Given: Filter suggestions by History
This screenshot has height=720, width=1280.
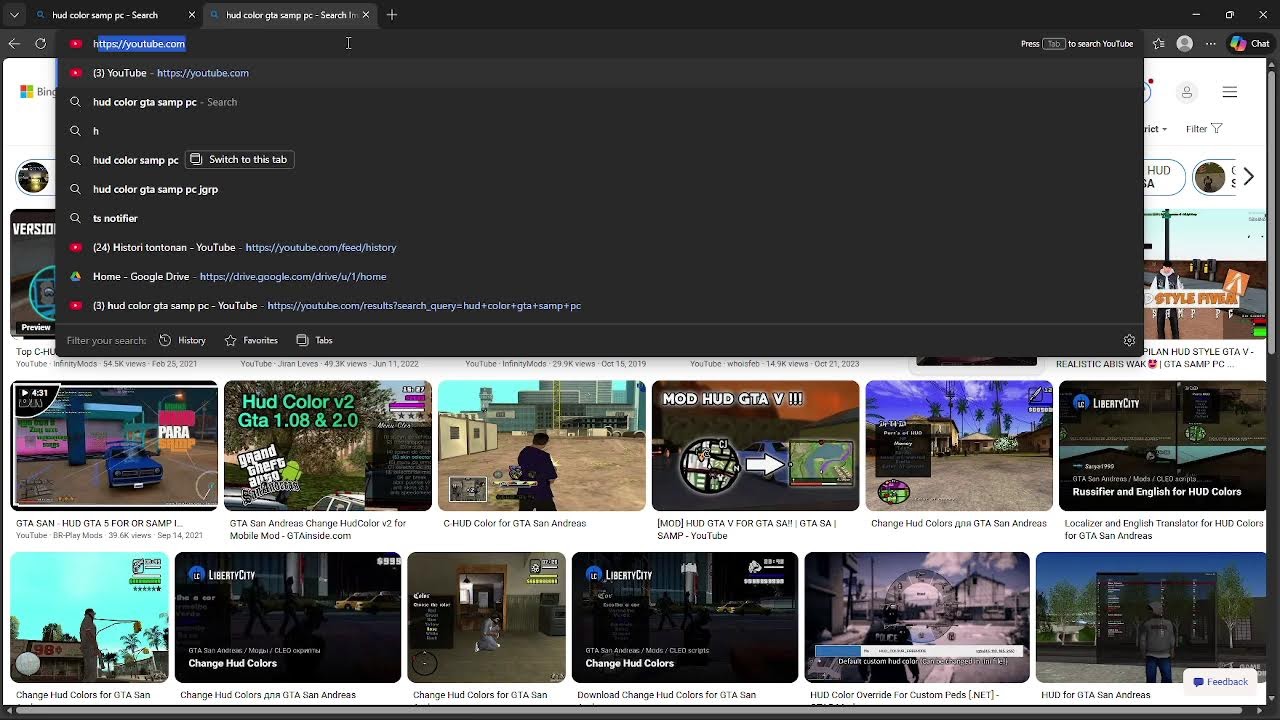Looking at the screenshot, I should (x=182, y=340).
